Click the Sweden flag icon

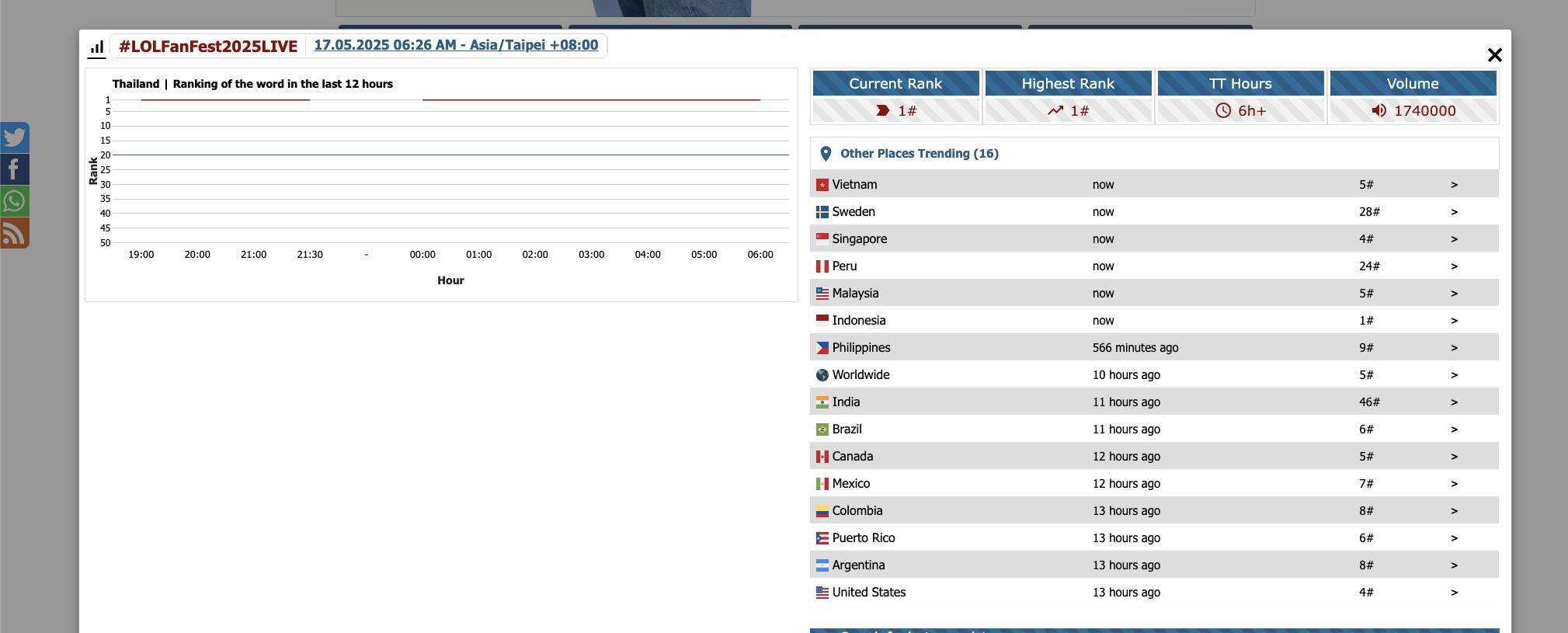pos(822,212)
